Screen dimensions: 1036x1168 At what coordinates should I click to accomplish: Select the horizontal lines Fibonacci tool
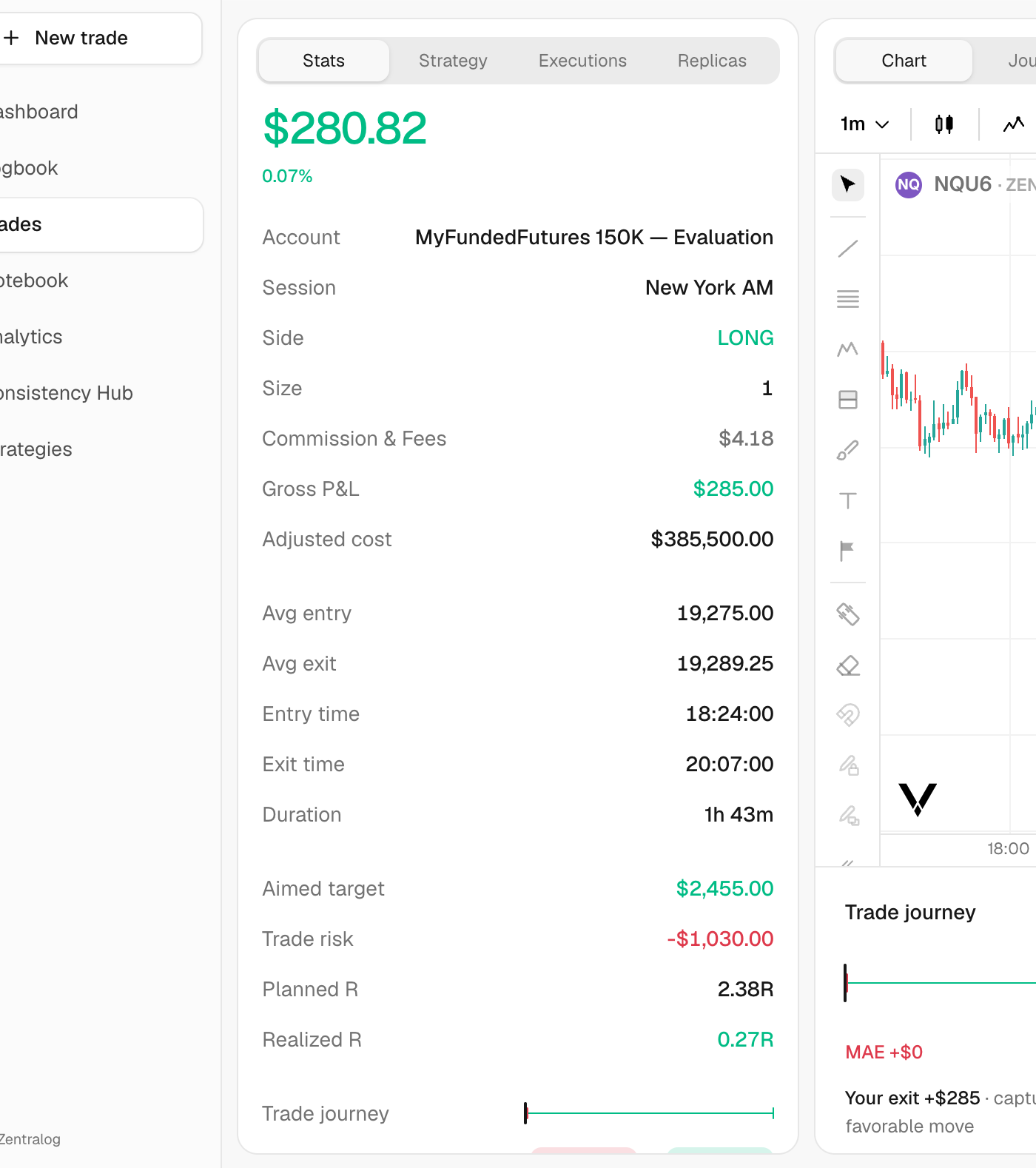pyautogui.click(x=848, y=299)
